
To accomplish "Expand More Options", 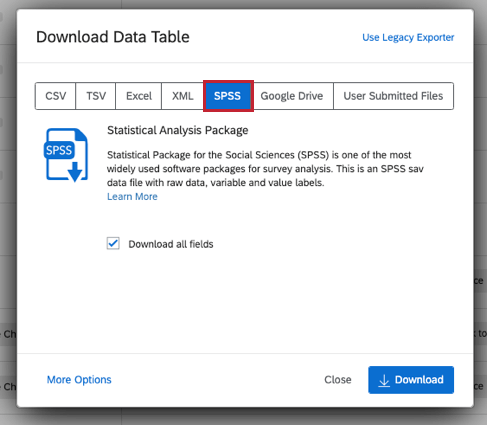I will pos(79,380).
